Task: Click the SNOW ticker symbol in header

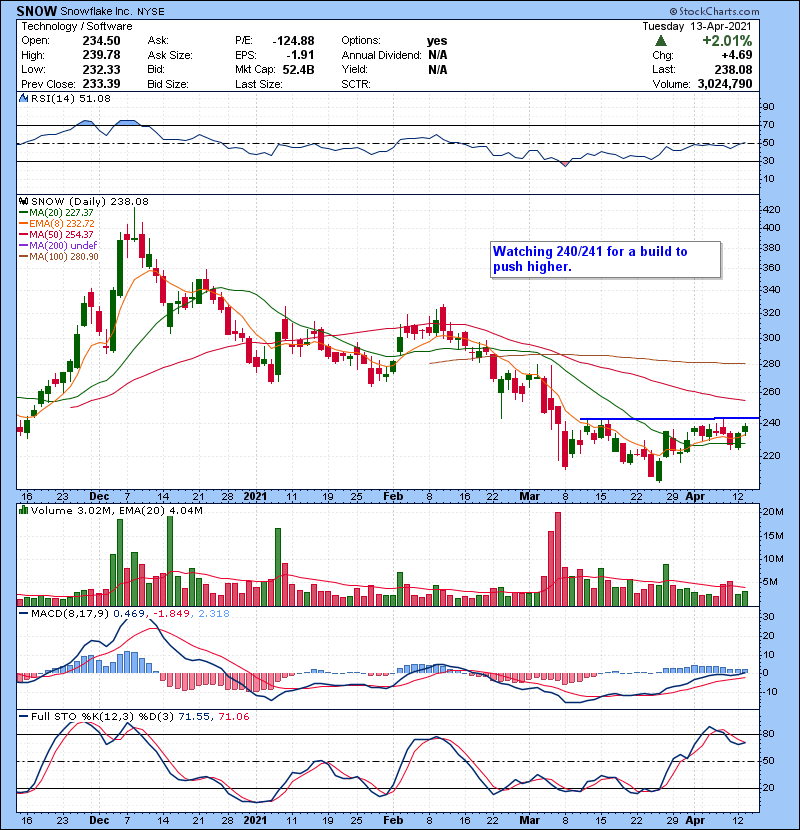Action: (x=37, y=11)
